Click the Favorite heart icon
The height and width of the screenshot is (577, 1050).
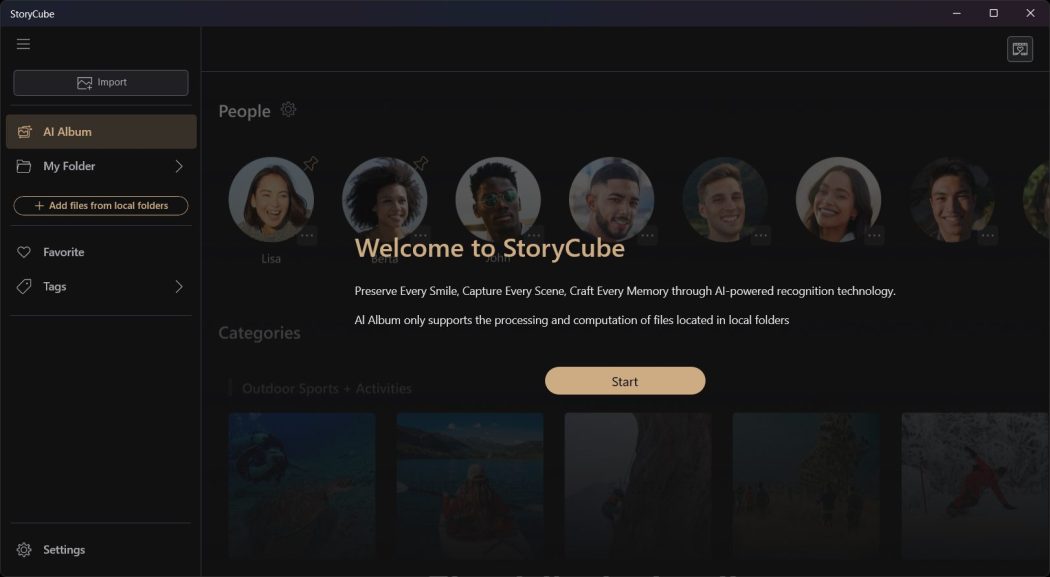pos(24,252)
